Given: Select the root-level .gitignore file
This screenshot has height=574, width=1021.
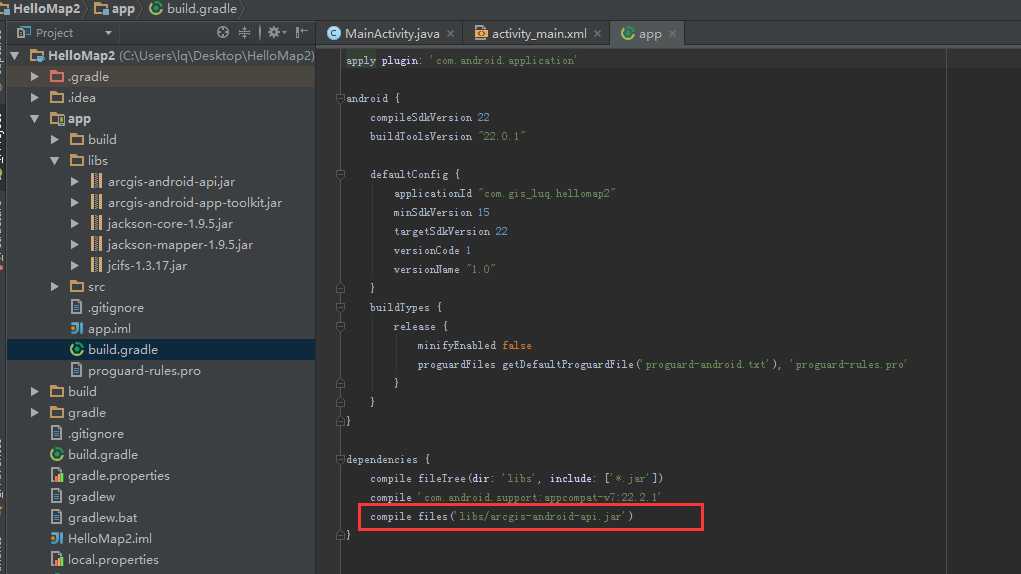Looking at the screenshot, I should pos(96,433).
